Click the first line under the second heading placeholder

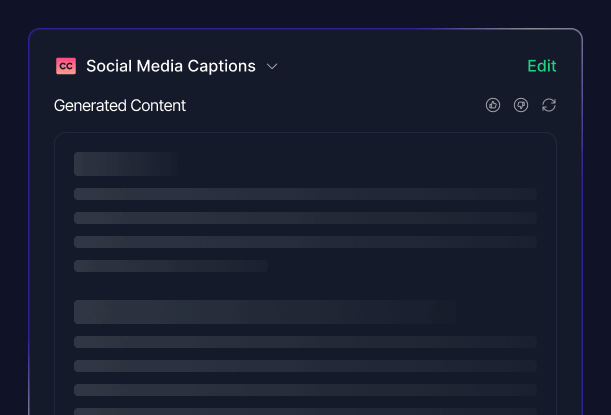(x=305, y=342)
